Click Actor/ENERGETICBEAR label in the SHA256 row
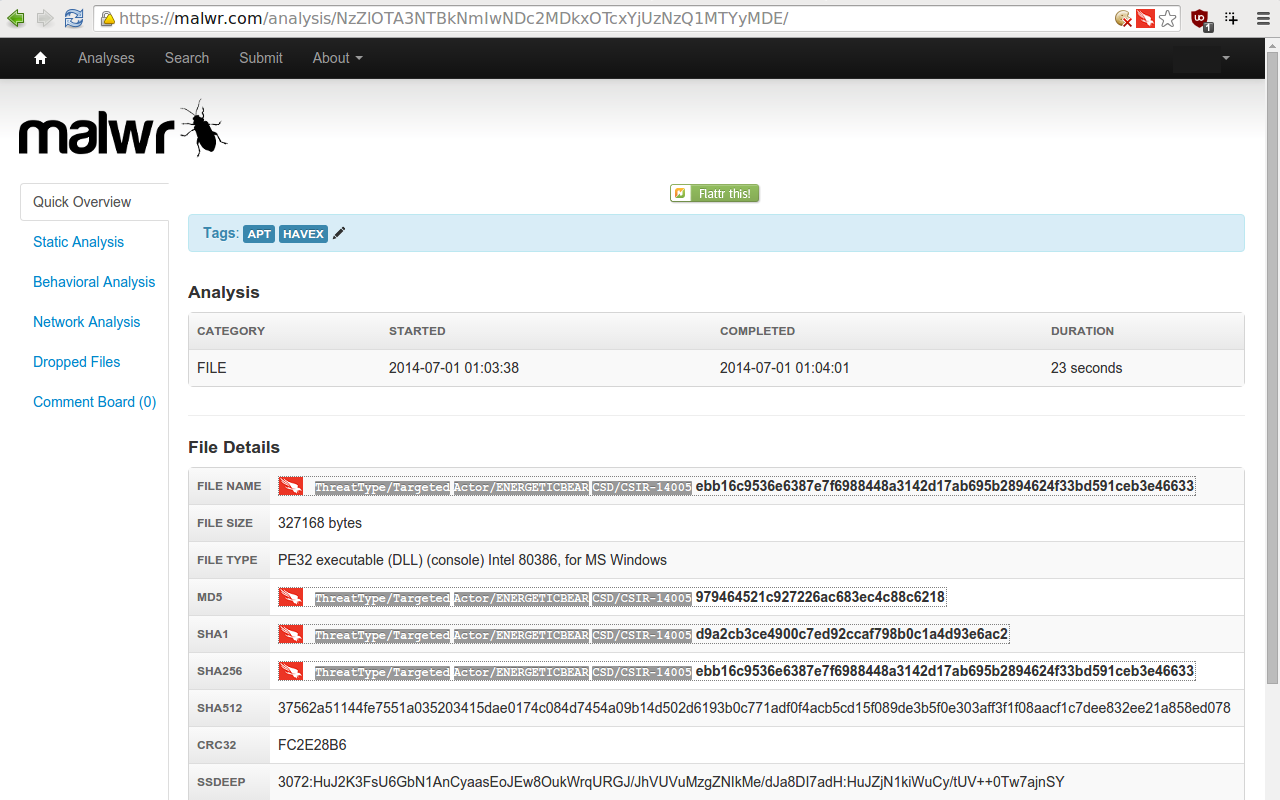 coord(521,673)
